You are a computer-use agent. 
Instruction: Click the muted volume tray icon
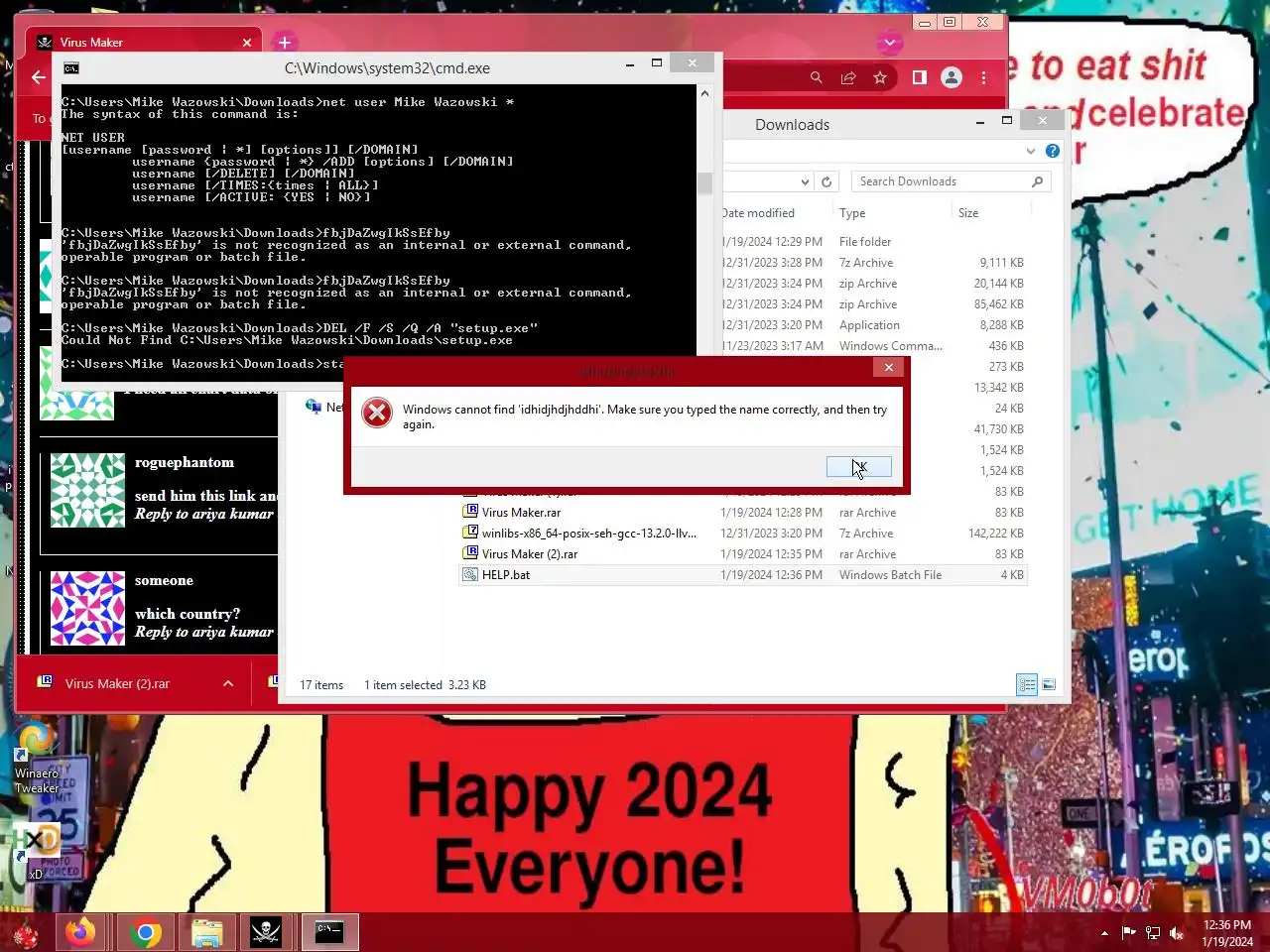point(1177,933)
